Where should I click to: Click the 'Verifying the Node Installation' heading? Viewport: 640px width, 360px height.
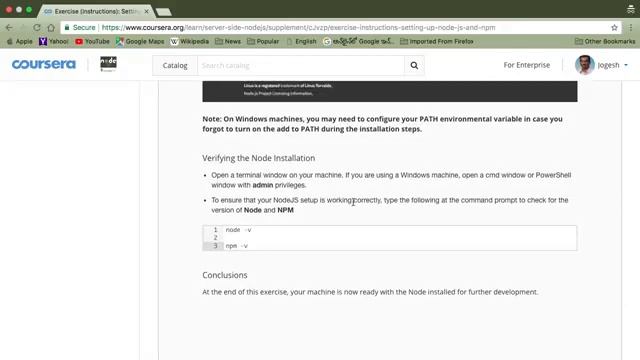[258, 158]
